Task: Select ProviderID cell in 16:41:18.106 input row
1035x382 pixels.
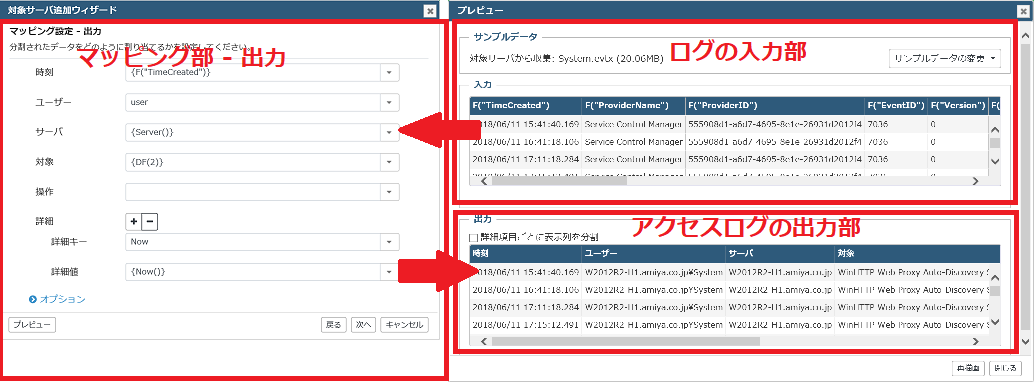Action: (775, 141)
